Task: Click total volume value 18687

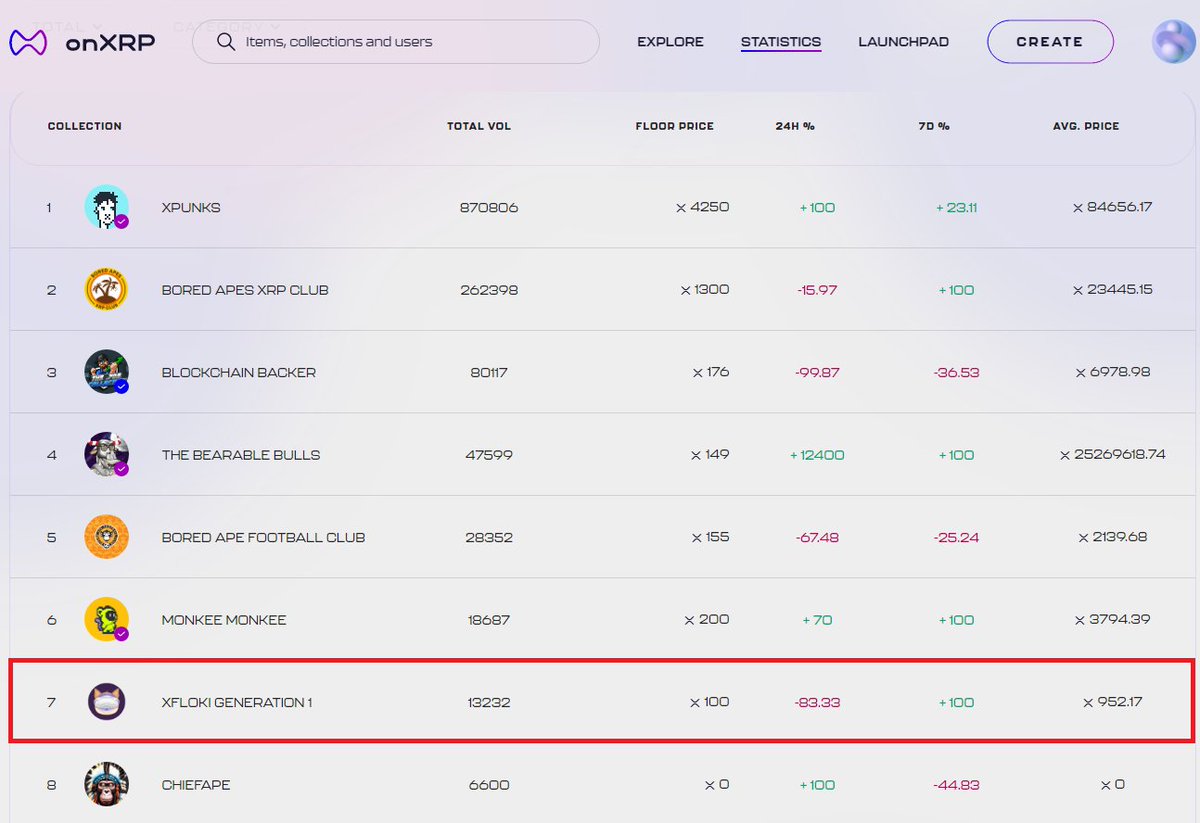Action: [489, 620]
